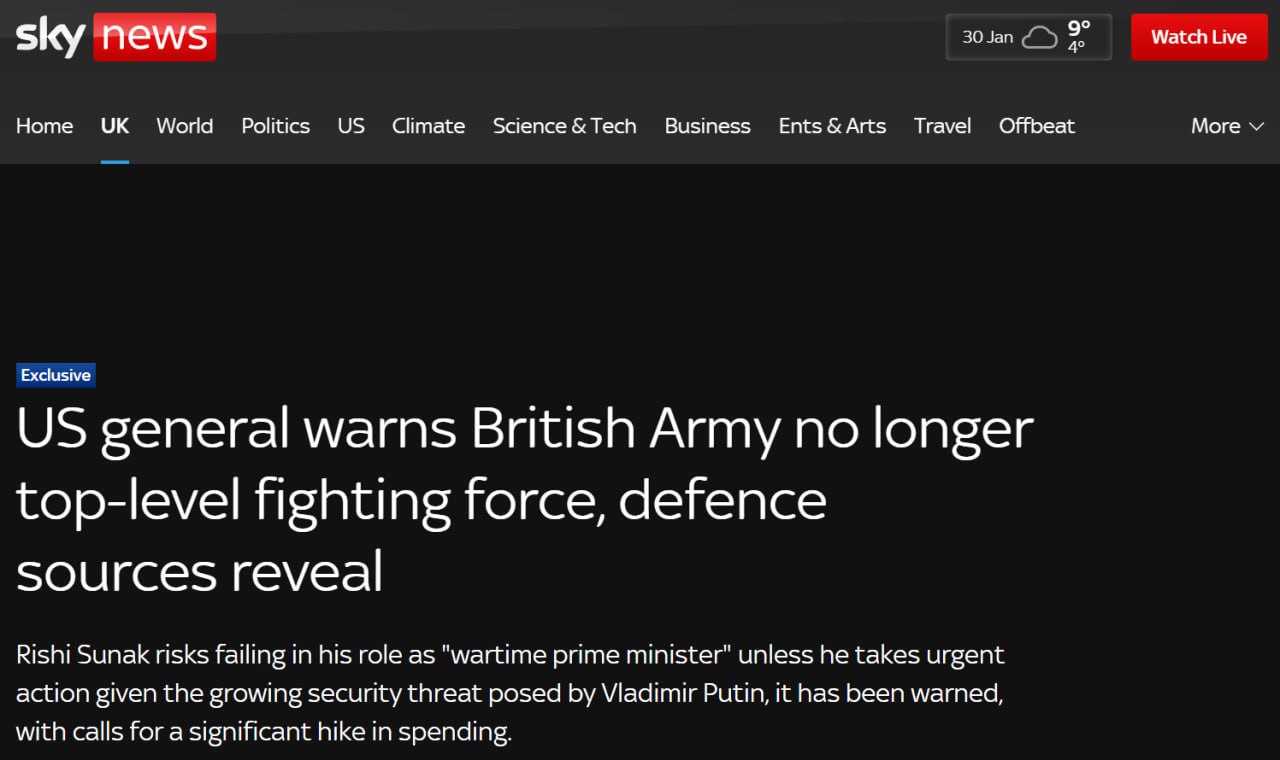
Task: Click the British Army article headline
Action: coord(524,499)
